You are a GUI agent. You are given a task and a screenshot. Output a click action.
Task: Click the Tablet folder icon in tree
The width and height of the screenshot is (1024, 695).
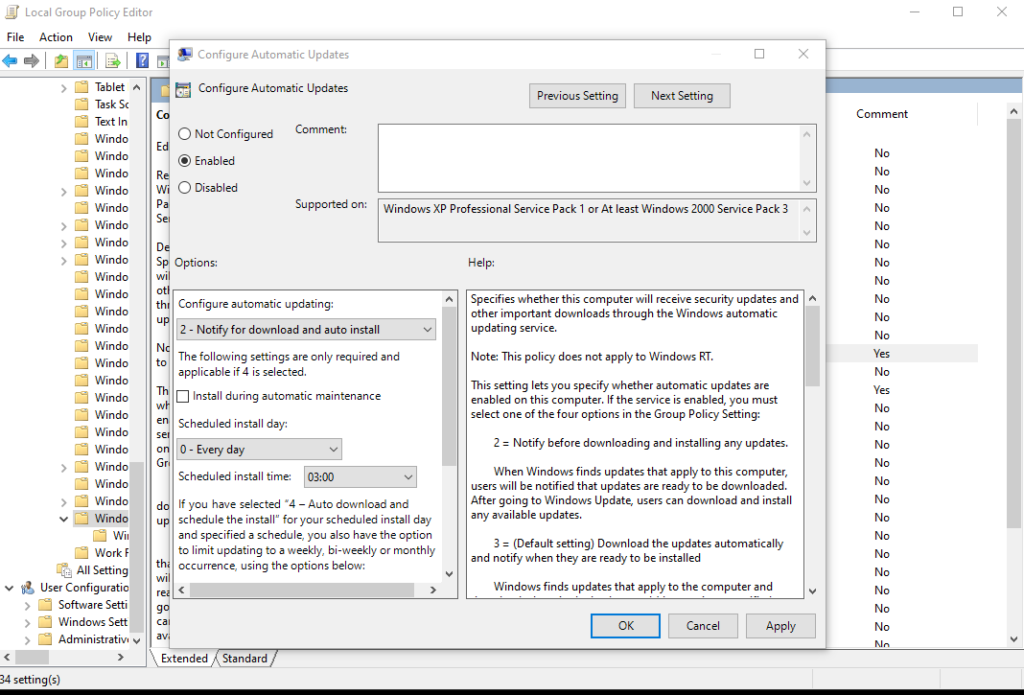(82, 87)
